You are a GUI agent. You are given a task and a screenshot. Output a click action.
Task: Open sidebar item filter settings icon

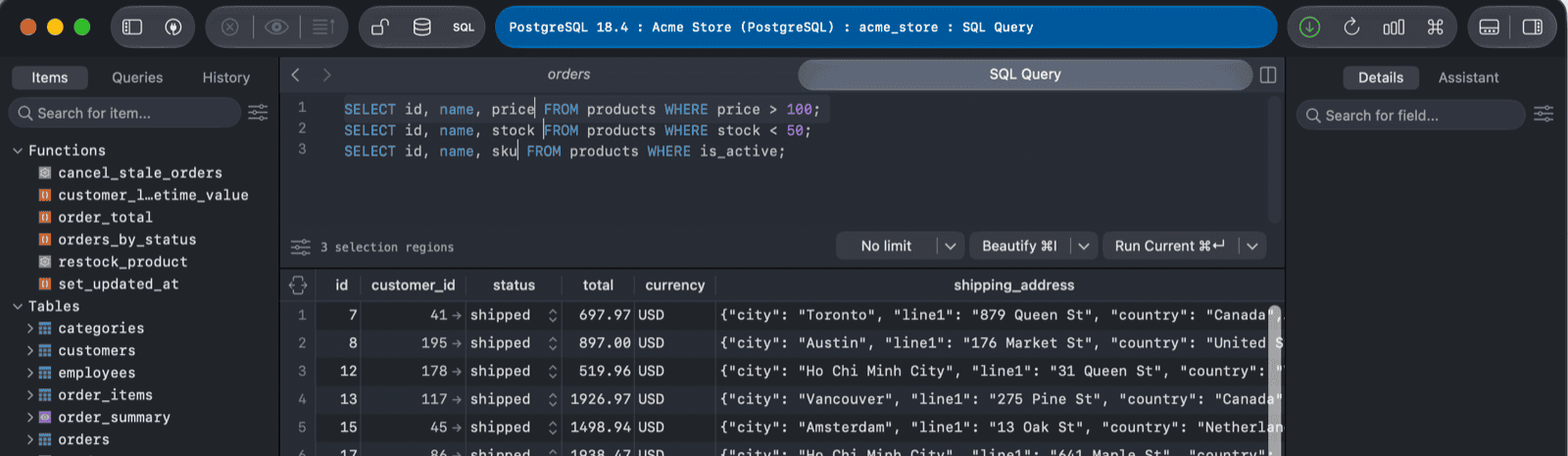click(258, 114)
